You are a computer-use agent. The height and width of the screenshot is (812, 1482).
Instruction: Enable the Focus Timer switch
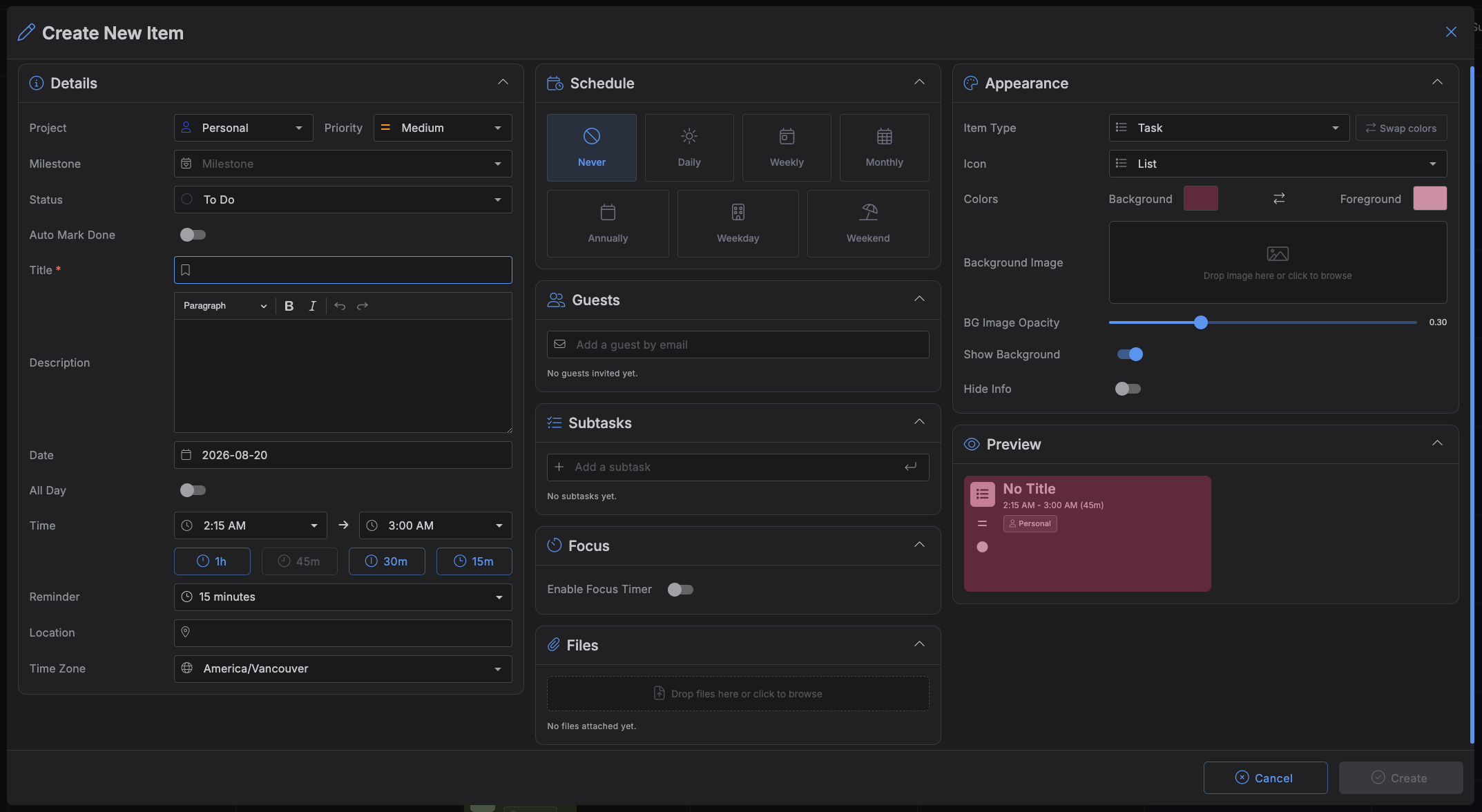680,590
